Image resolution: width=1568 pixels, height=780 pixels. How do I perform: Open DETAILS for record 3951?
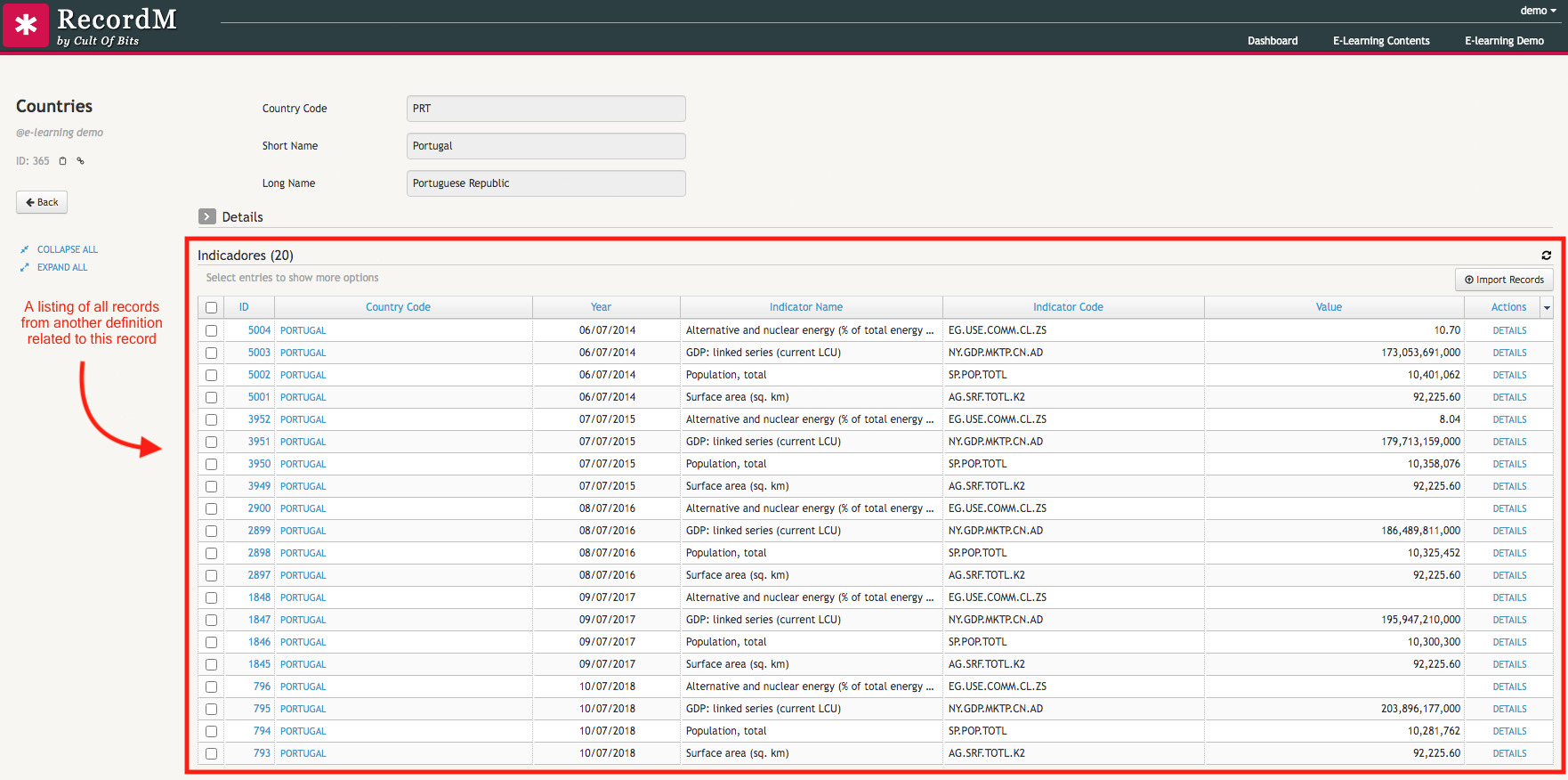tap(1509, 442)
